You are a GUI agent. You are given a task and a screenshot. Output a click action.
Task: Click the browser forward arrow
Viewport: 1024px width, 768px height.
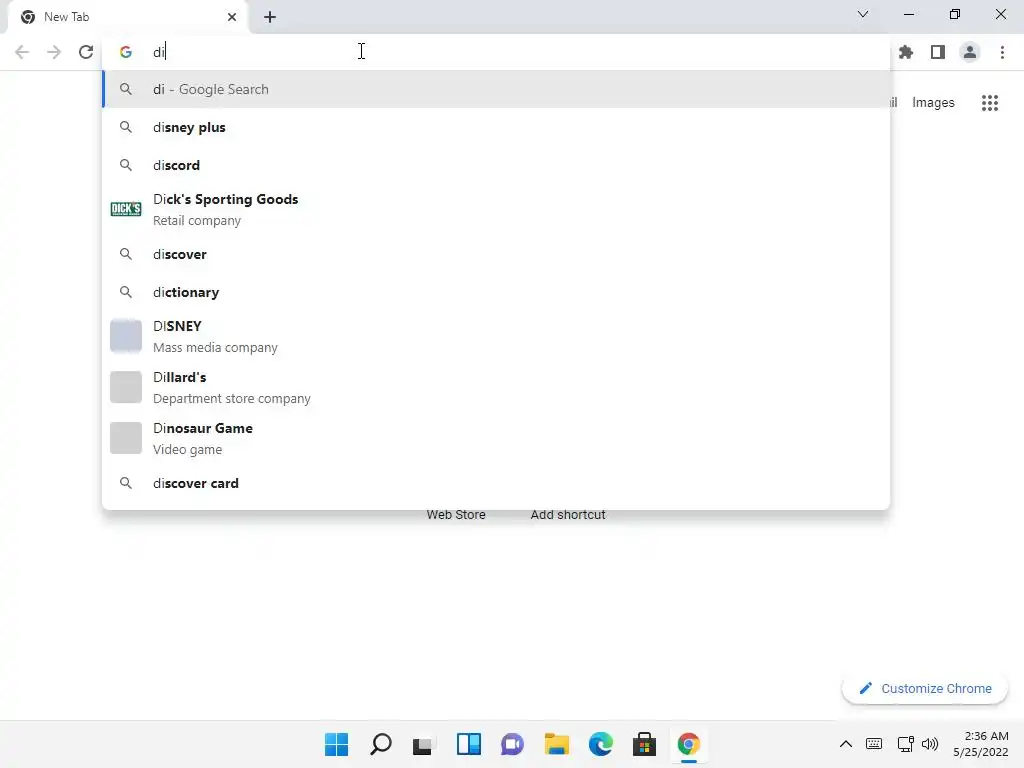coord(54,52)
